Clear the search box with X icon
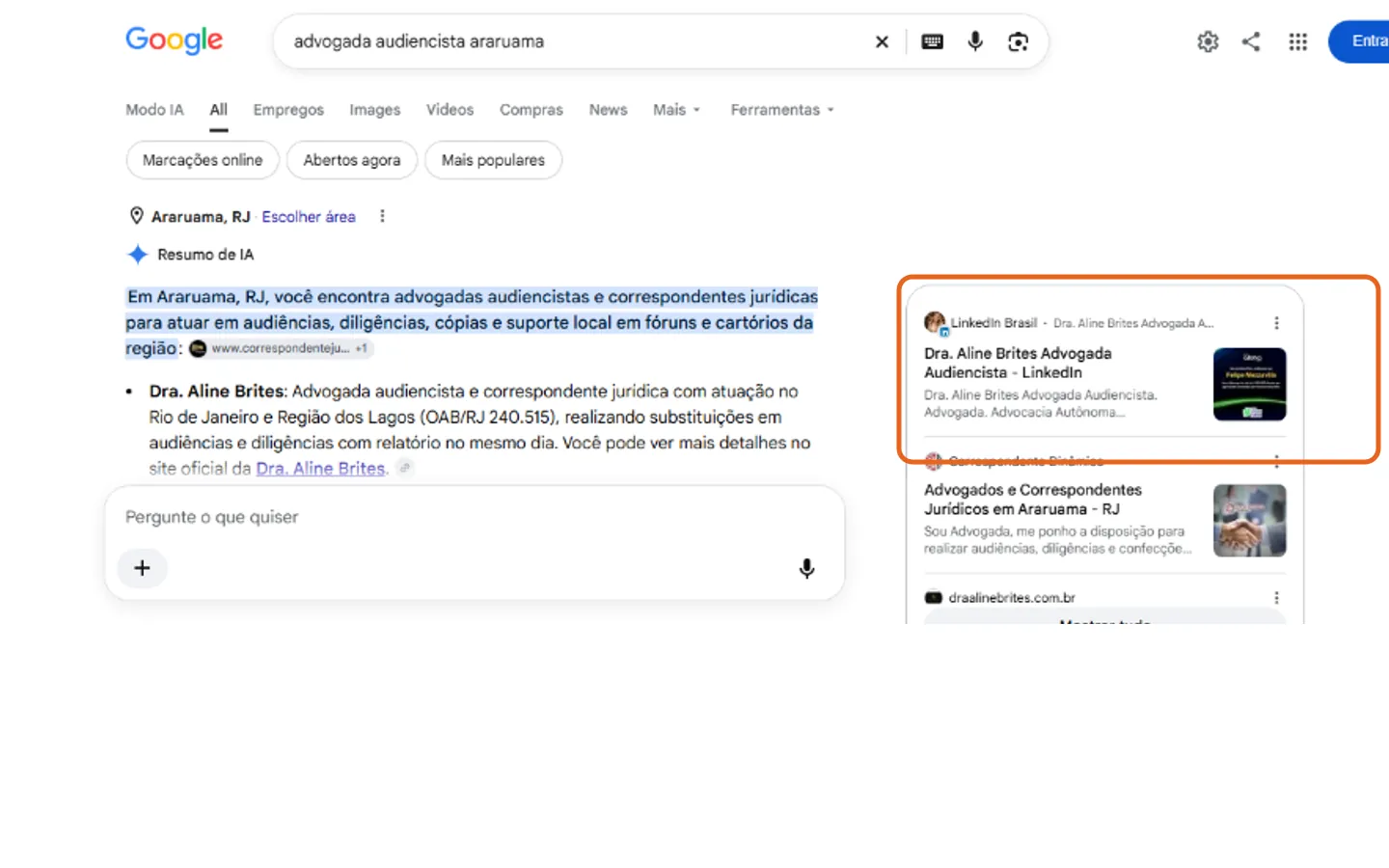The height and width of the screenshot is (868, 1389). tap(882, 41)
